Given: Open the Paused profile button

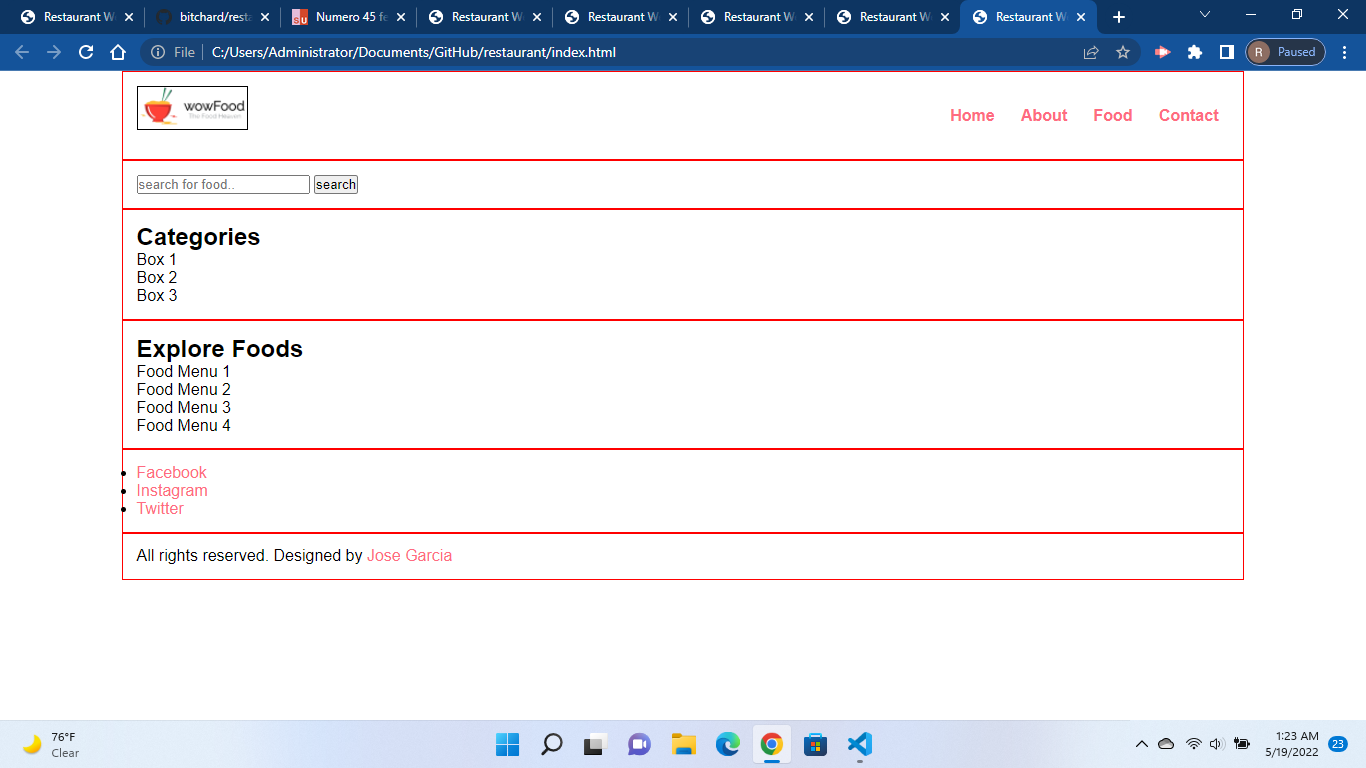Looking at the screenshot, I should coord(1286,52).
